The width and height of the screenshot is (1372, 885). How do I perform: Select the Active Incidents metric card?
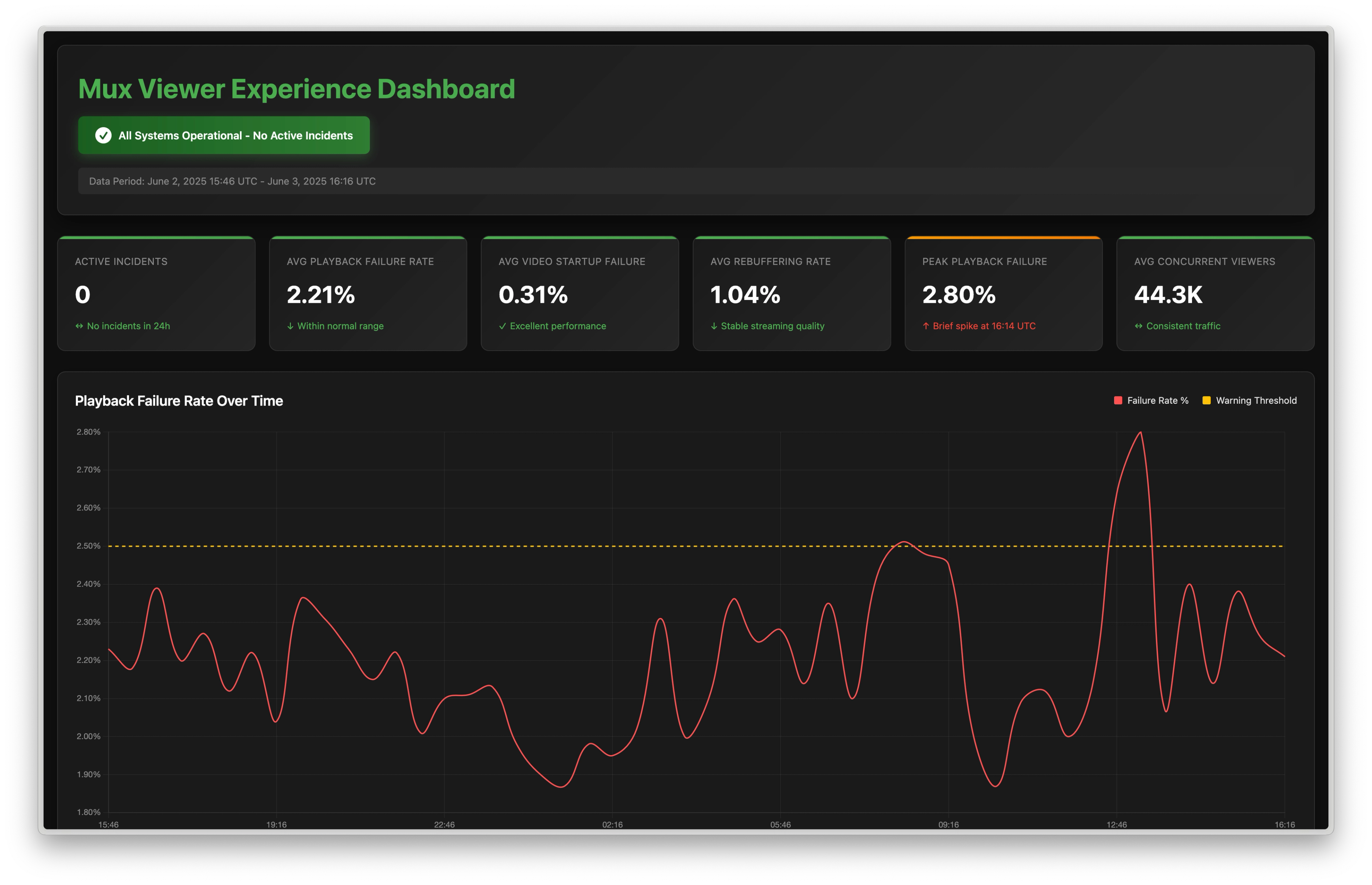(156, 293)
